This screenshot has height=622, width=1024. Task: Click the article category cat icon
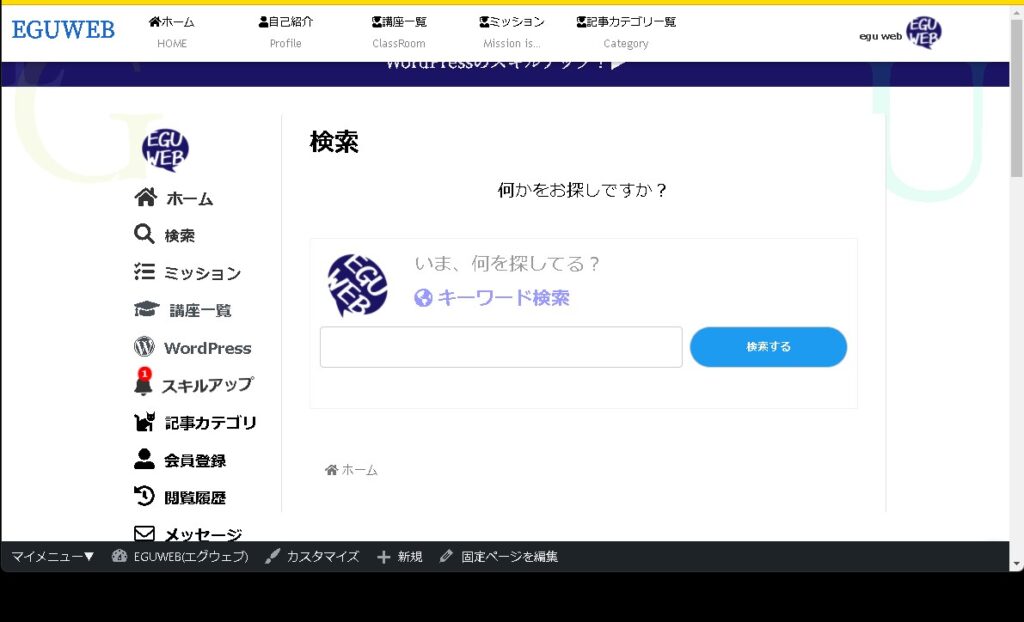click(144, 422)
